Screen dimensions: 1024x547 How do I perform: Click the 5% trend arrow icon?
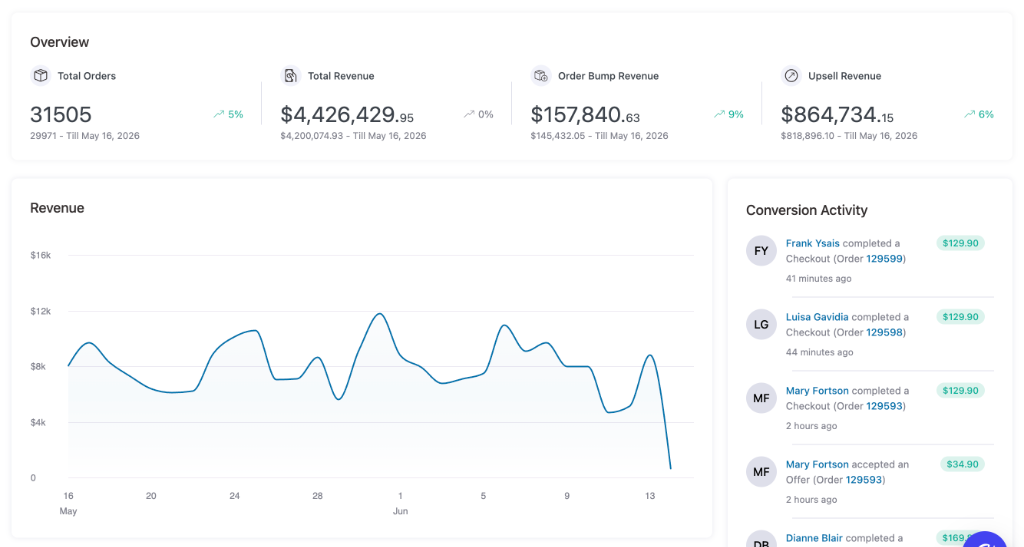point(219,114)
